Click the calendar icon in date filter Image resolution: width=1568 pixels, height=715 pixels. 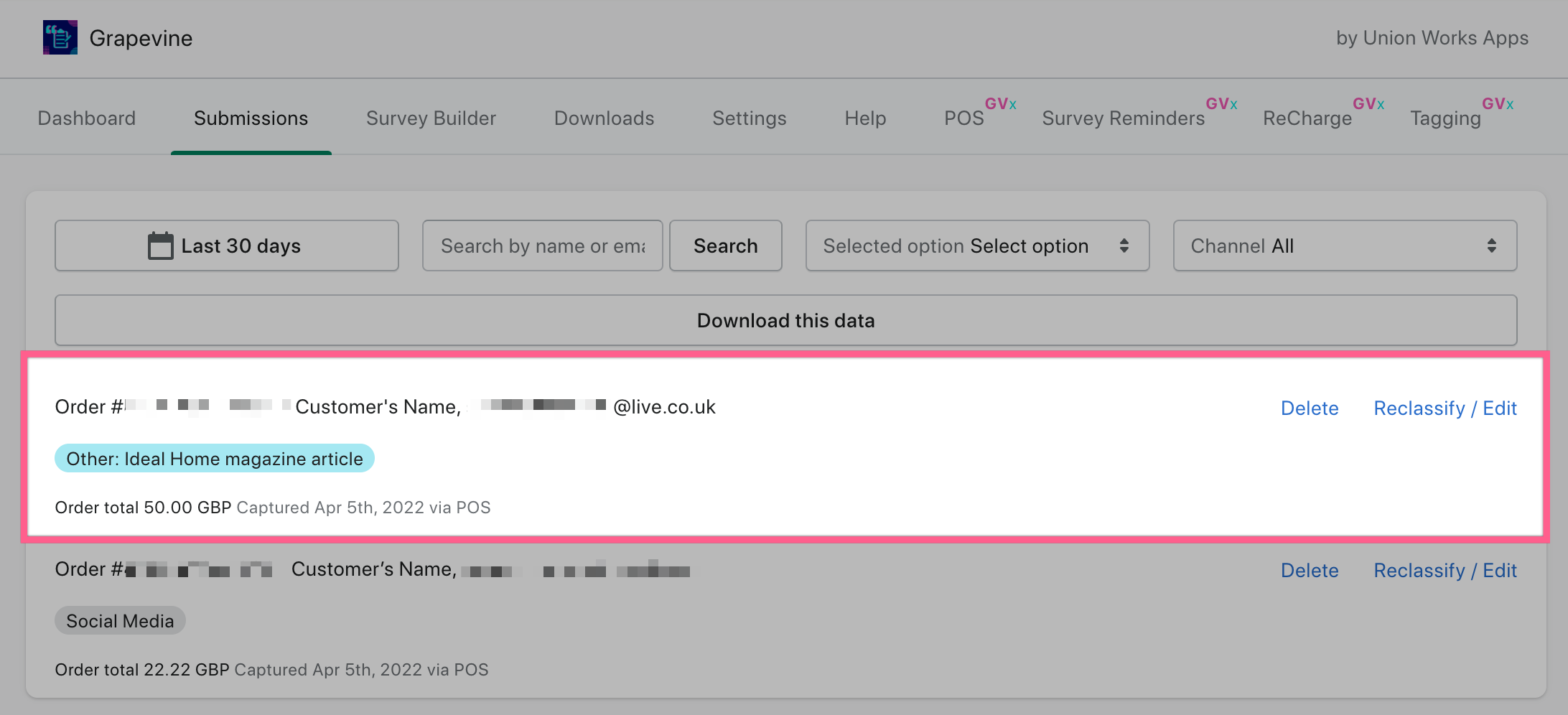(160, 246)
